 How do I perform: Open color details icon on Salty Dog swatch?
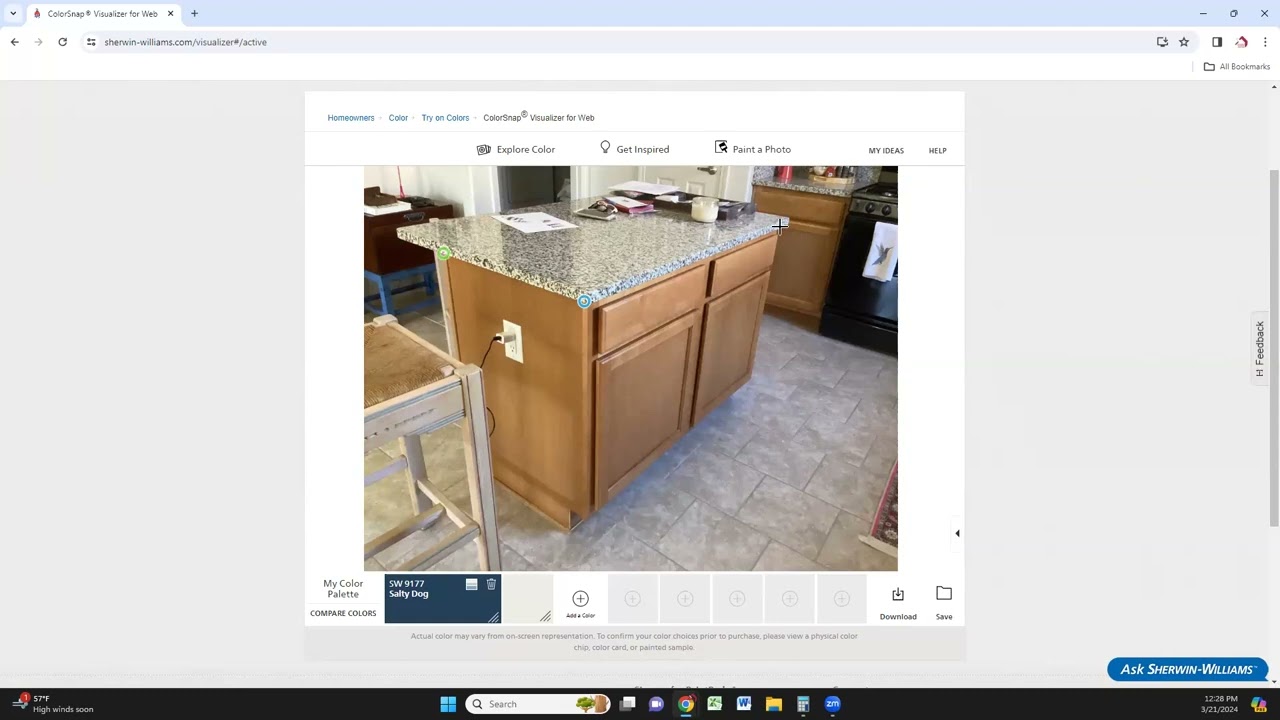pyautogui.click(x=472, y=584)
